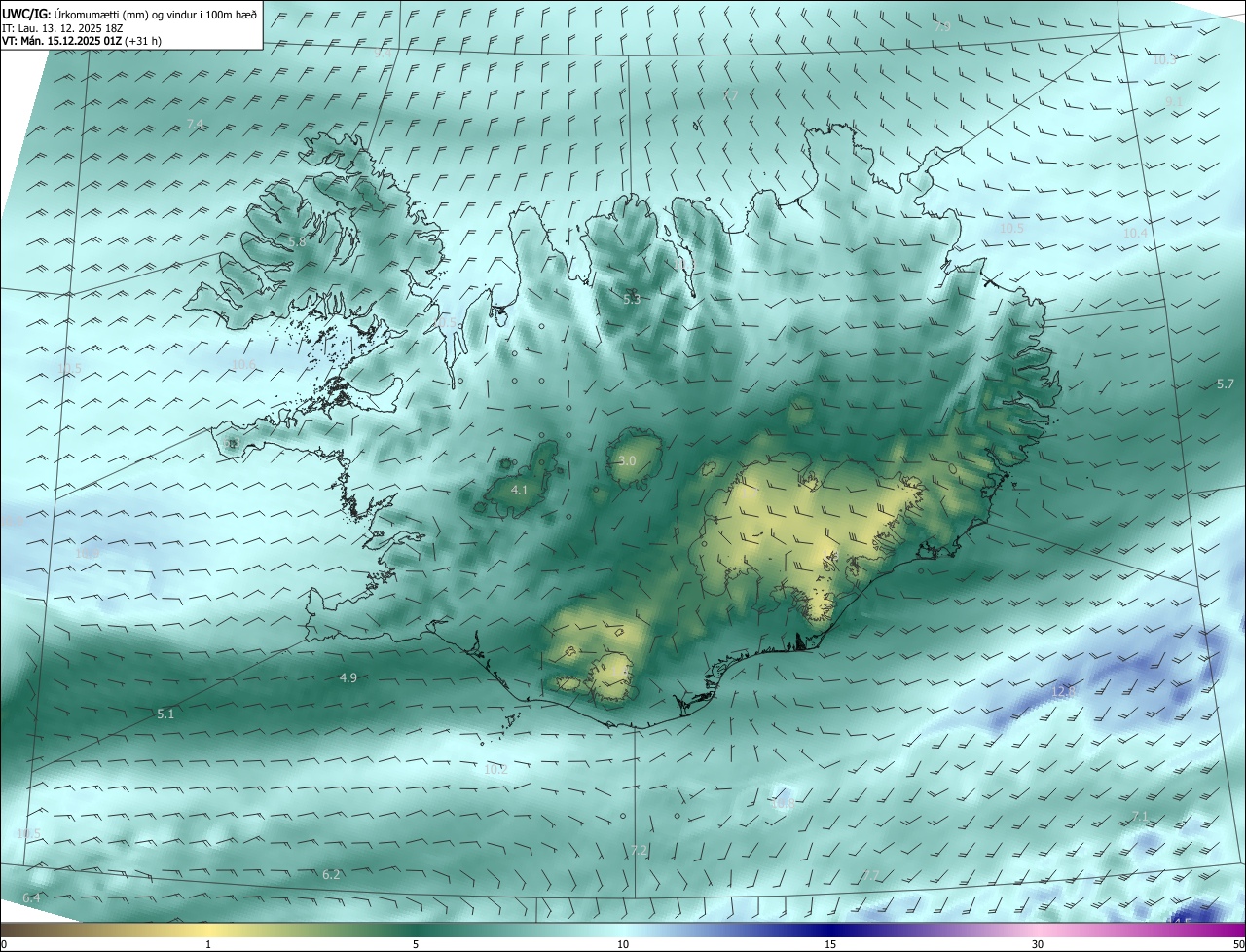
Task: Click the map value '12.8' in the southeast sea
Action: click(x=1062, y=691)
